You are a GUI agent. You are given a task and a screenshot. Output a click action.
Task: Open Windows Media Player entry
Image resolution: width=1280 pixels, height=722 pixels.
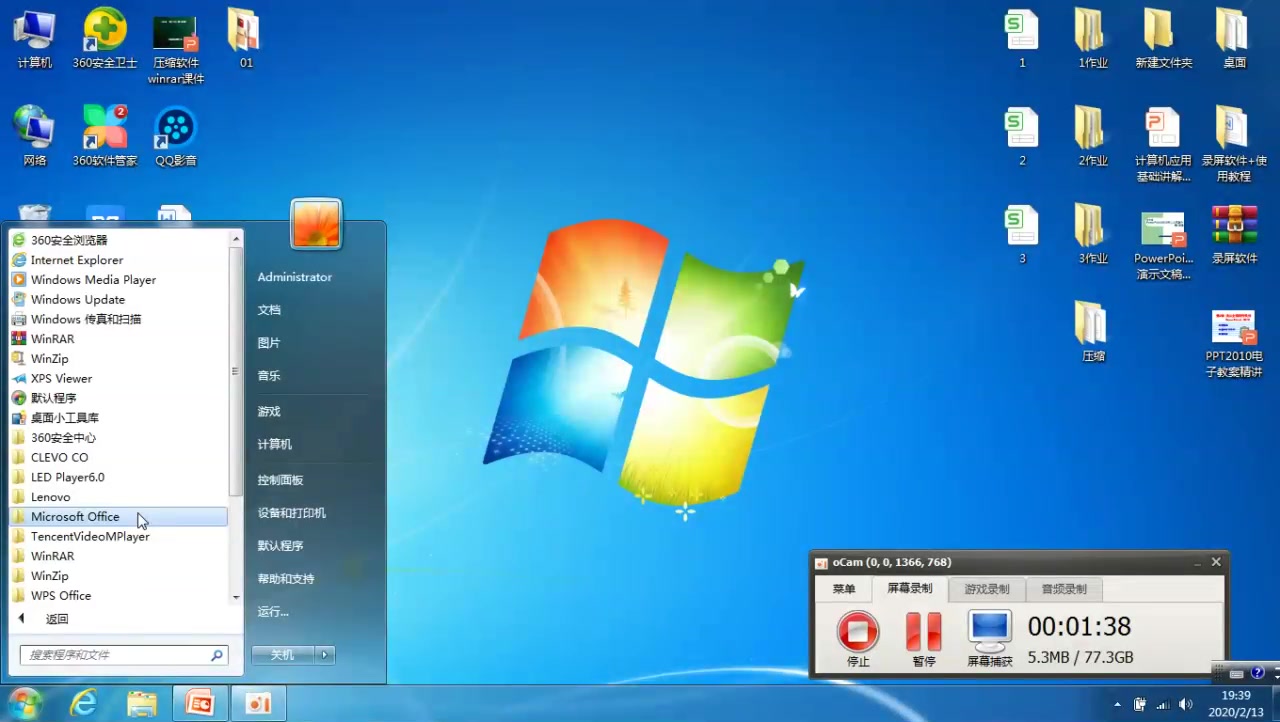[x=118, y=280]
